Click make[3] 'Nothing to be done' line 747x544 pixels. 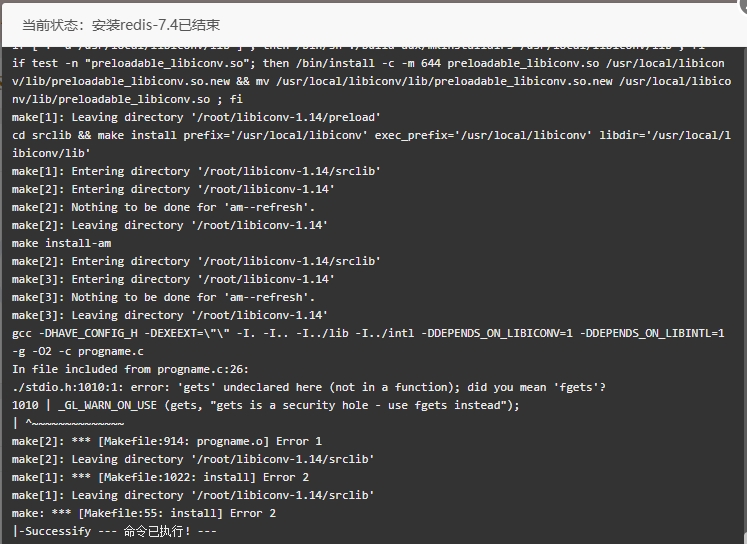coord(163,297)
